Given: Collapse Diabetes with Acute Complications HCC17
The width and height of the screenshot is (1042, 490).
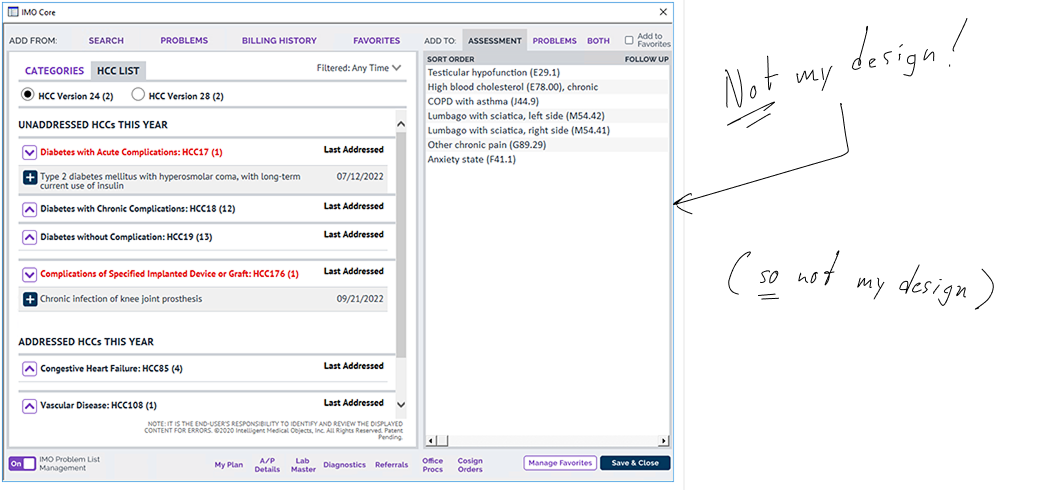Looking at the screenshot, I should click(29, 152).
